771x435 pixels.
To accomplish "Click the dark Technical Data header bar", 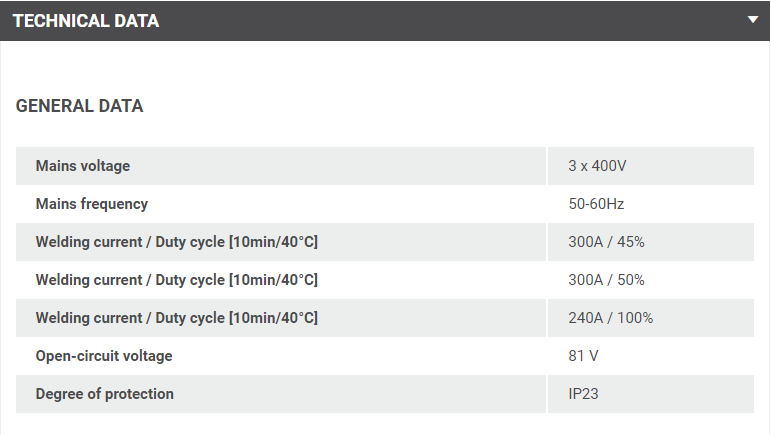I will pyautogui.click(x=450, y=21).
